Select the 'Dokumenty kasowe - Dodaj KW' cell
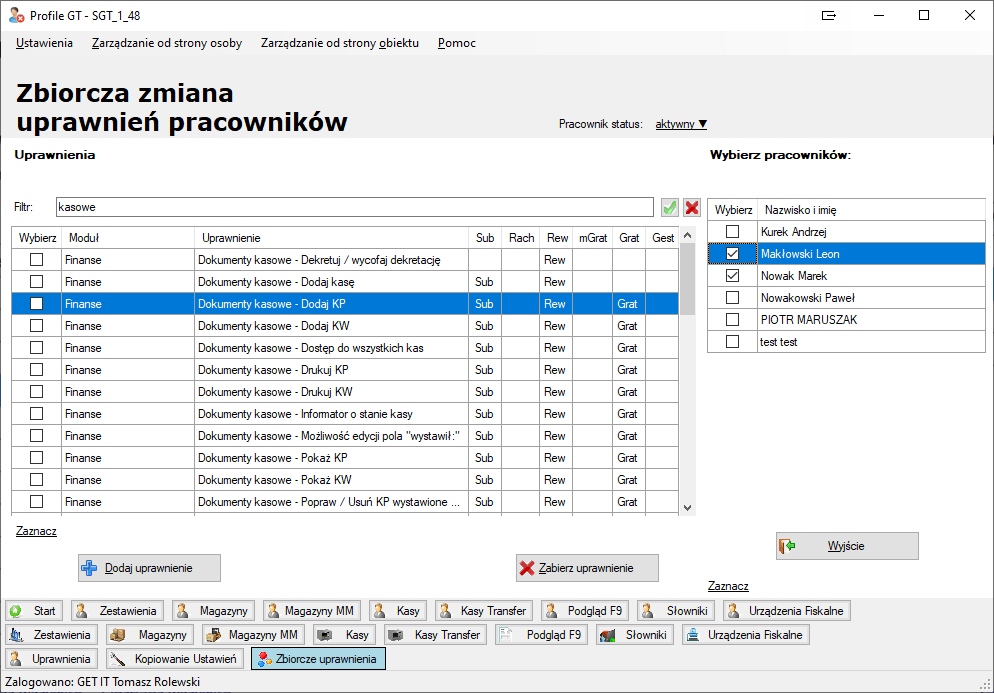This screenshot has width=994, height=693. point(332,326)
